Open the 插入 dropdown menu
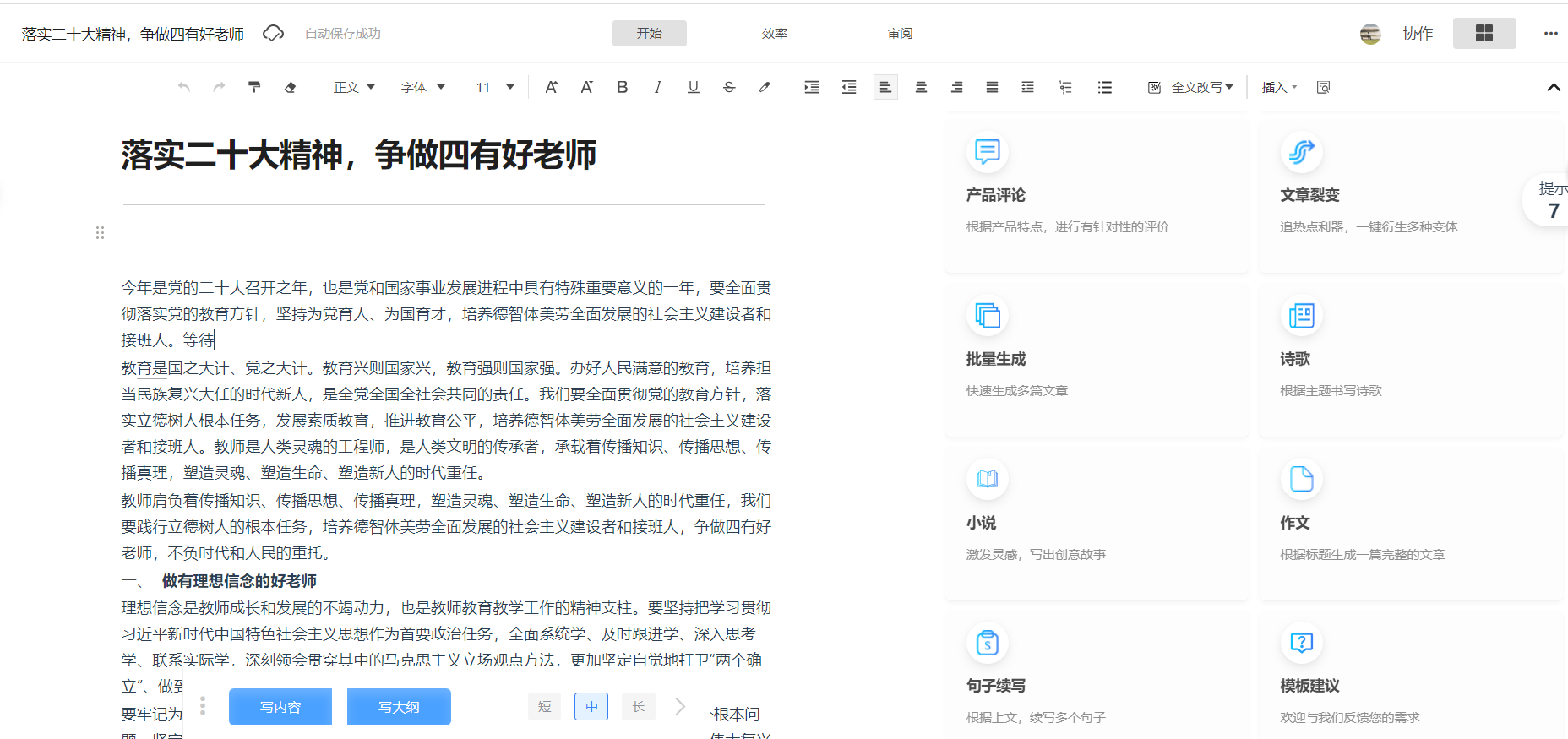 (1279, 87)
